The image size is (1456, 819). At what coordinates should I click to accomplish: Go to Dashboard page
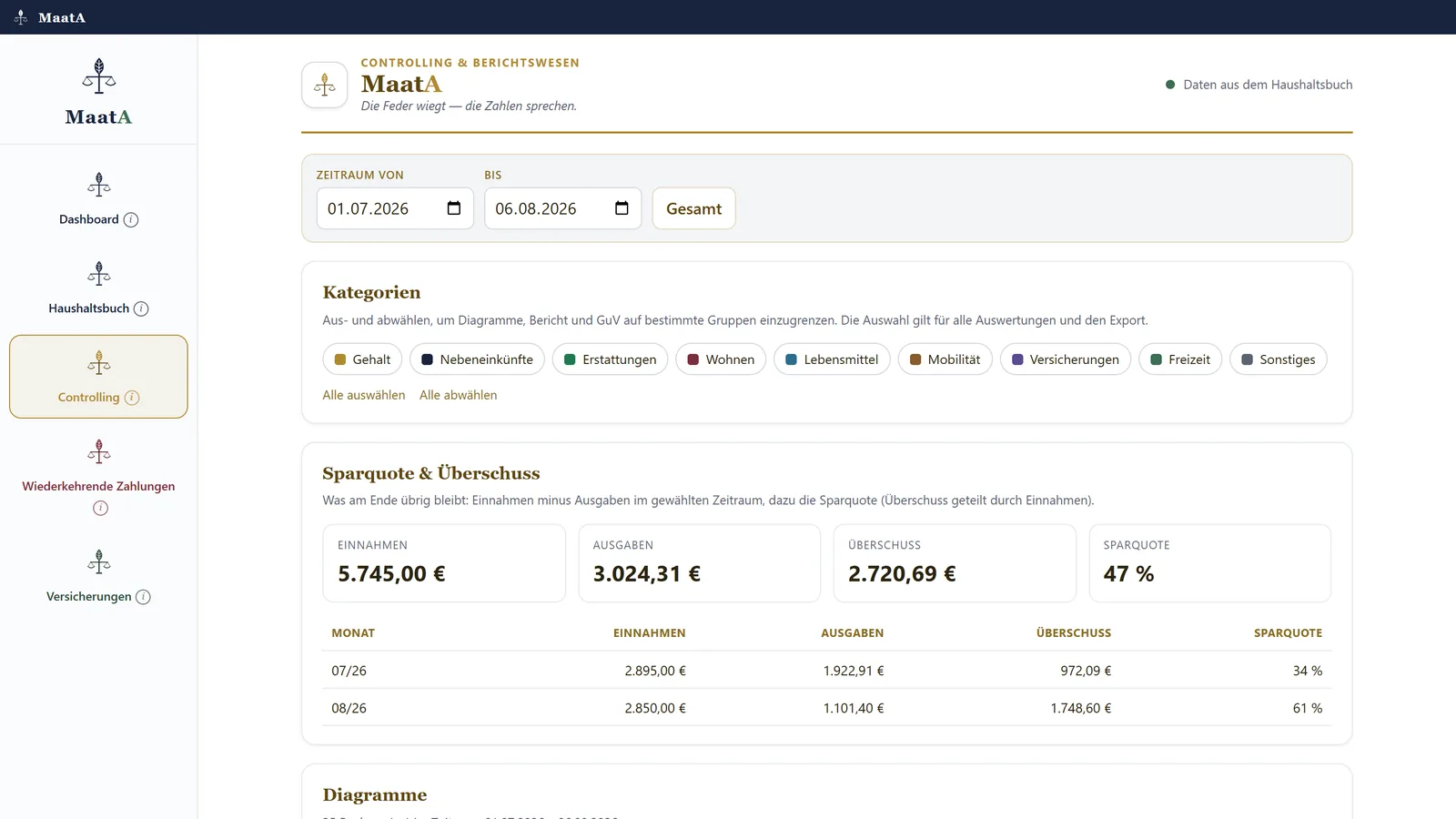click(x=89, y=219)
